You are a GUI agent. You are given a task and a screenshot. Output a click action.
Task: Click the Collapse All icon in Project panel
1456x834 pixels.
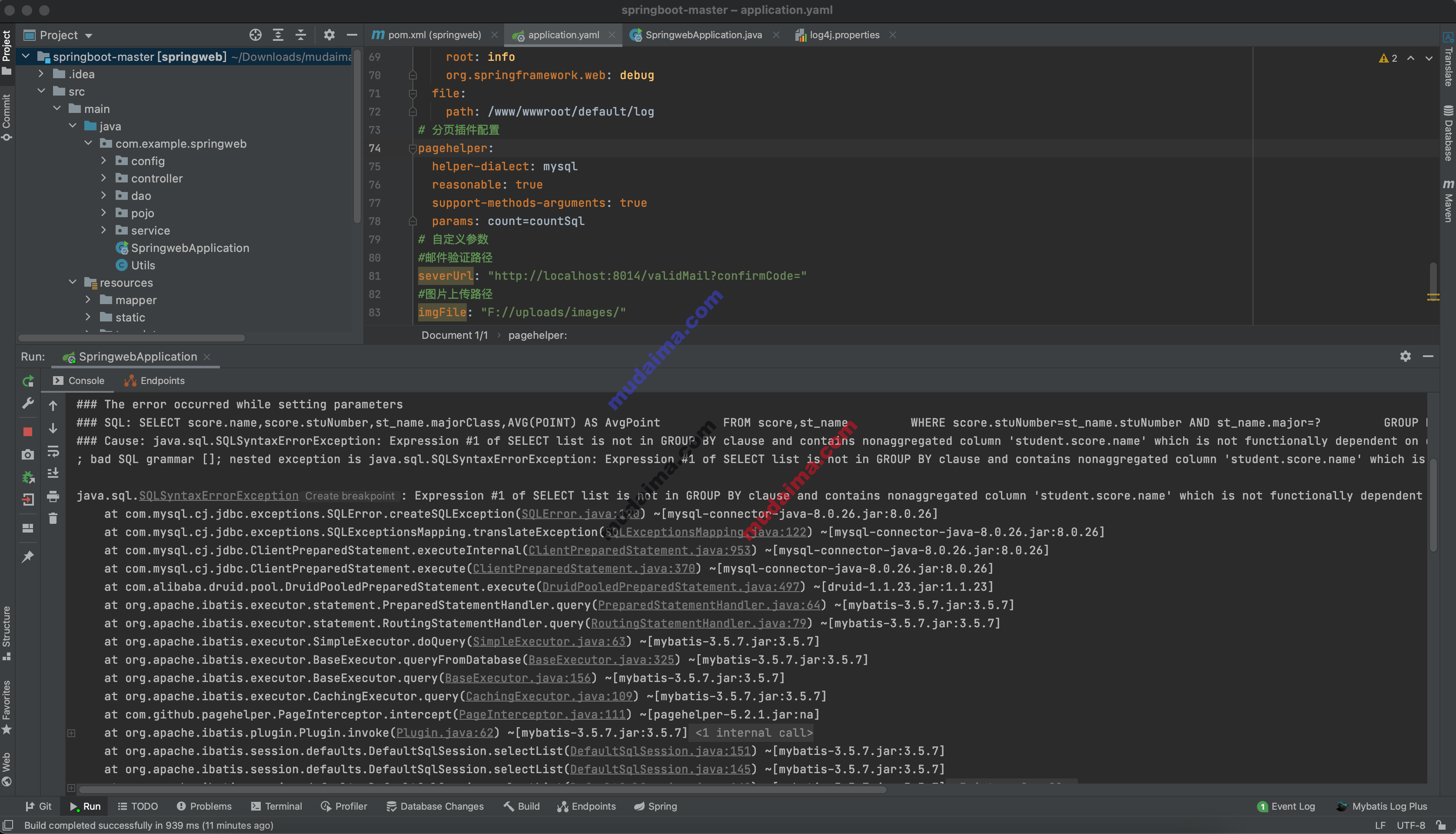[x=301, y=35]
